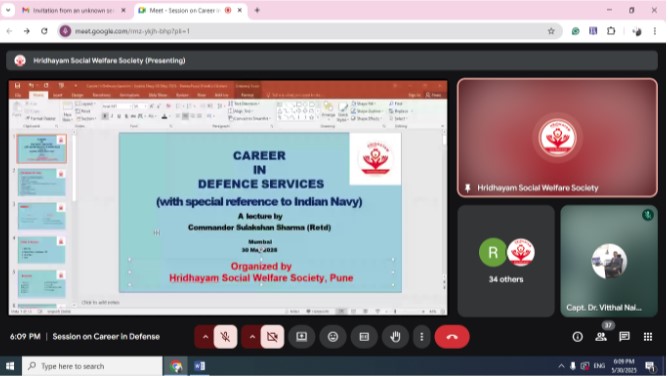Click the DEFENCE SERVICES slide heading
668x377 pixels.
point(261,184)
